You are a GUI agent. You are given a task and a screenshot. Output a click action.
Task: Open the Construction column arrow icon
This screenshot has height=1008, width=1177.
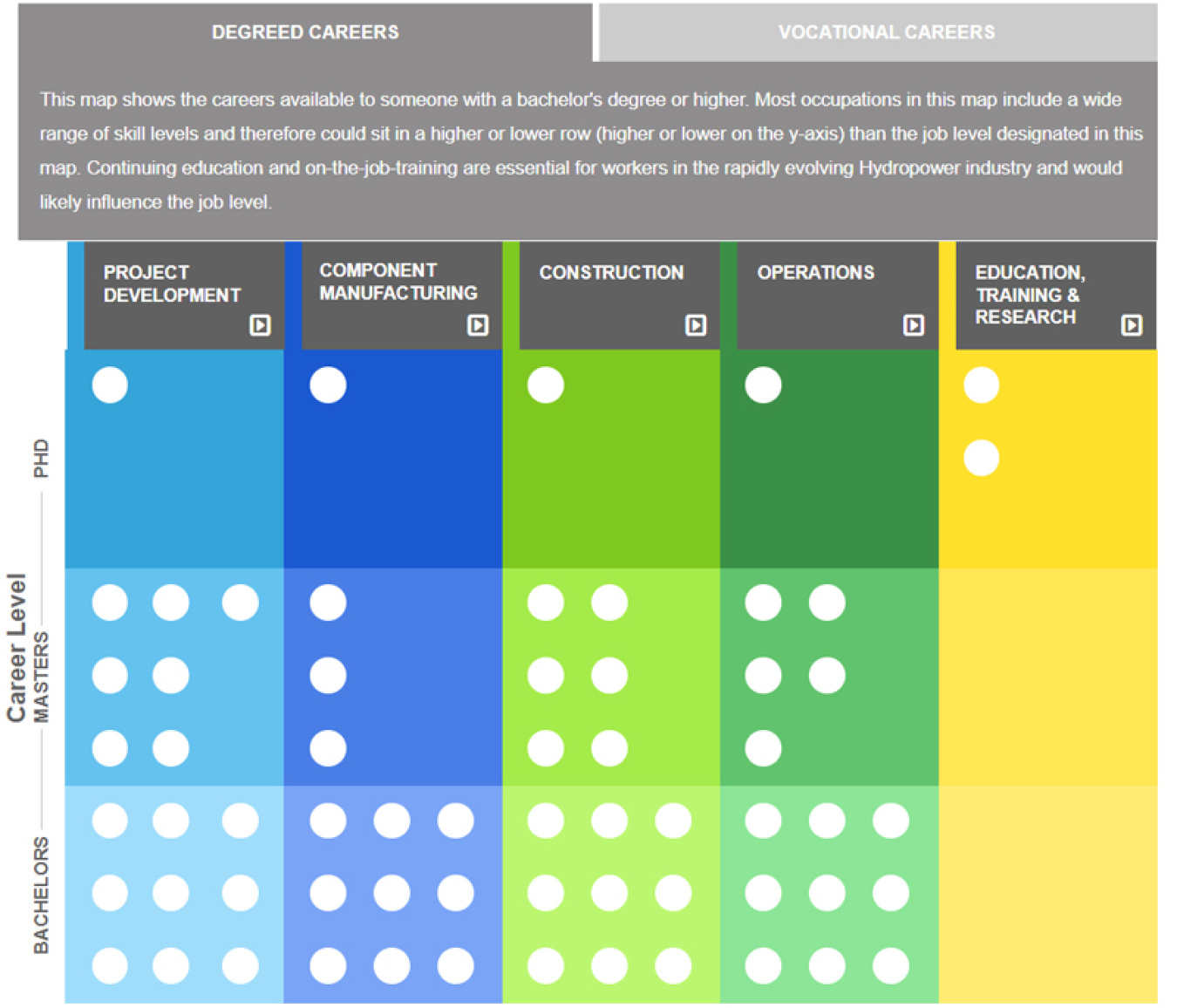(696, 325)
